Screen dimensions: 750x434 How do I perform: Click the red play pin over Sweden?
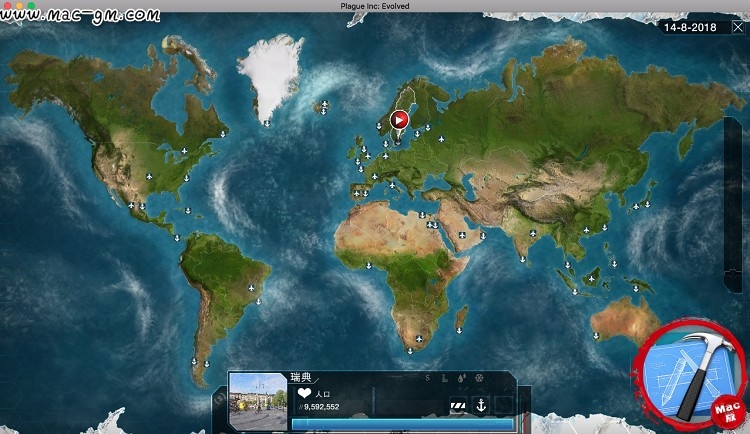399,120
